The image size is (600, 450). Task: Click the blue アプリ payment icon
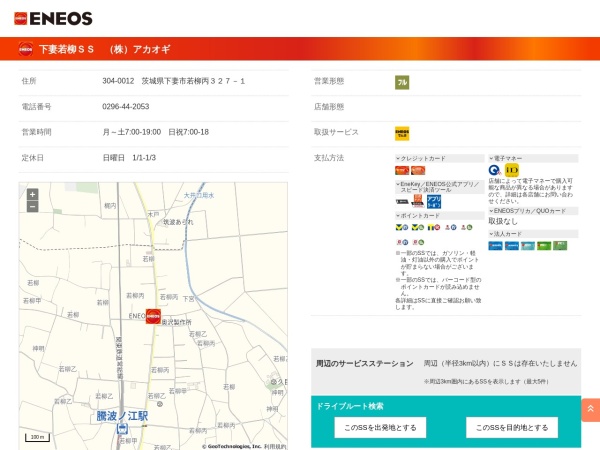[434, 201]
